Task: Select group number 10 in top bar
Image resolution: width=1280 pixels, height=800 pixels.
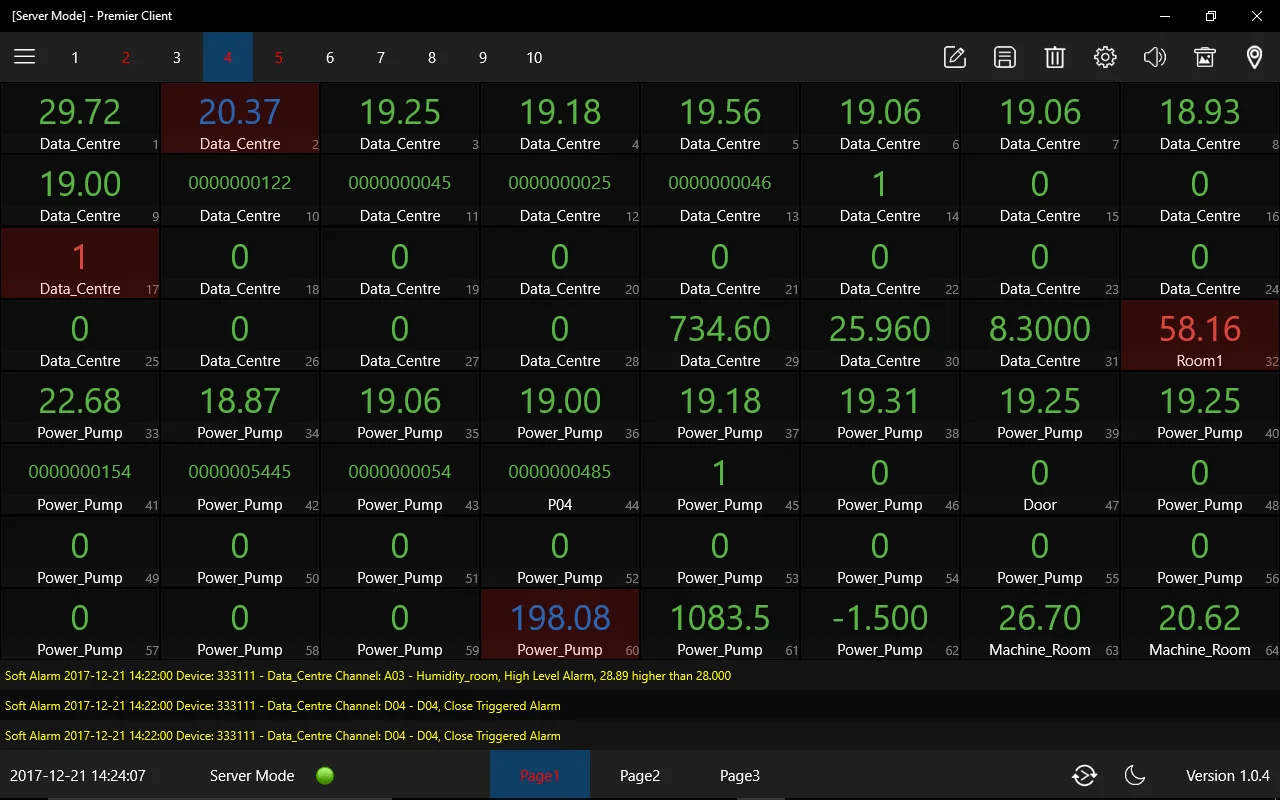Action: 534,58
